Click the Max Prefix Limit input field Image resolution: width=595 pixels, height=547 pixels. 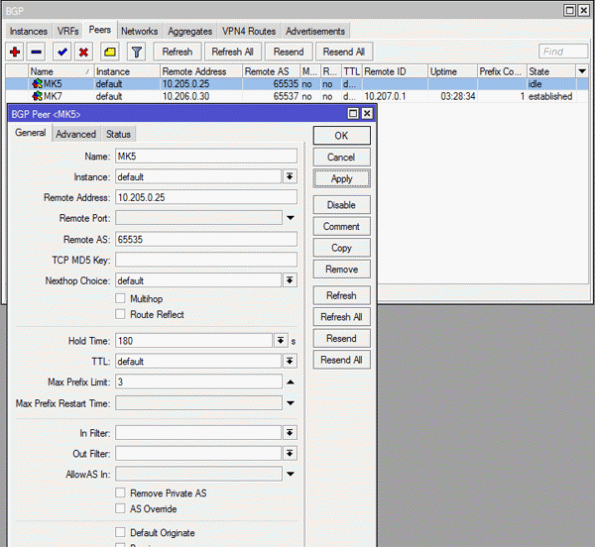[198, 382]
